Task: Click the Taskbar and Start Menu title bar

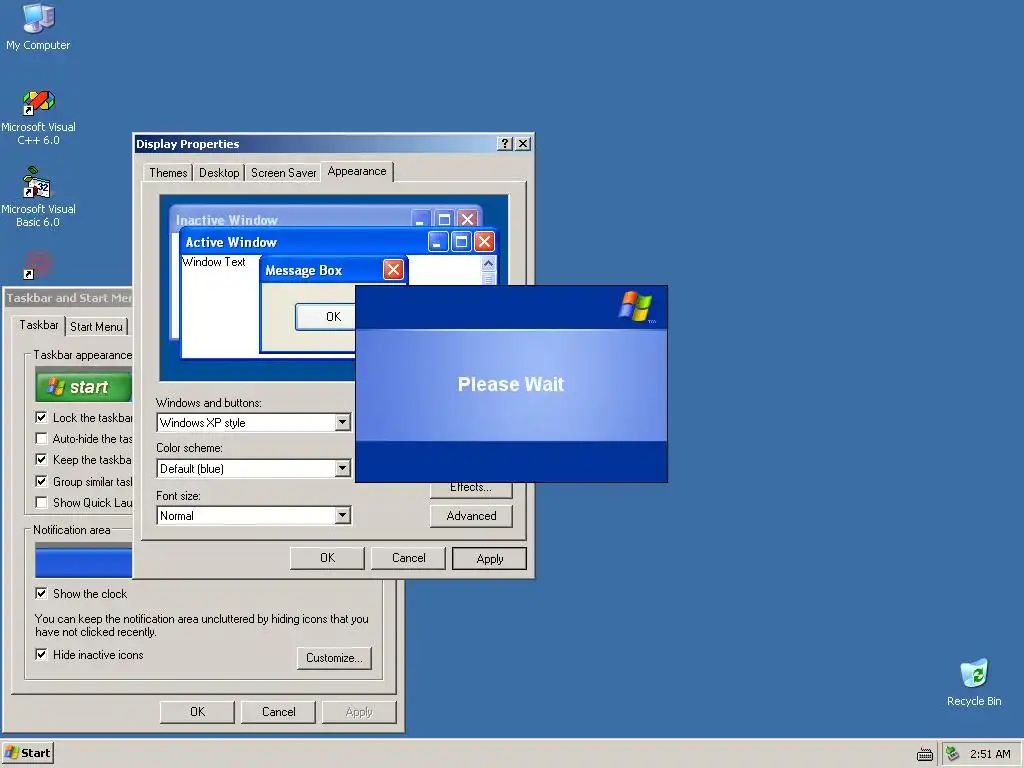Action: pyautogui.click(x=68, y=298)
